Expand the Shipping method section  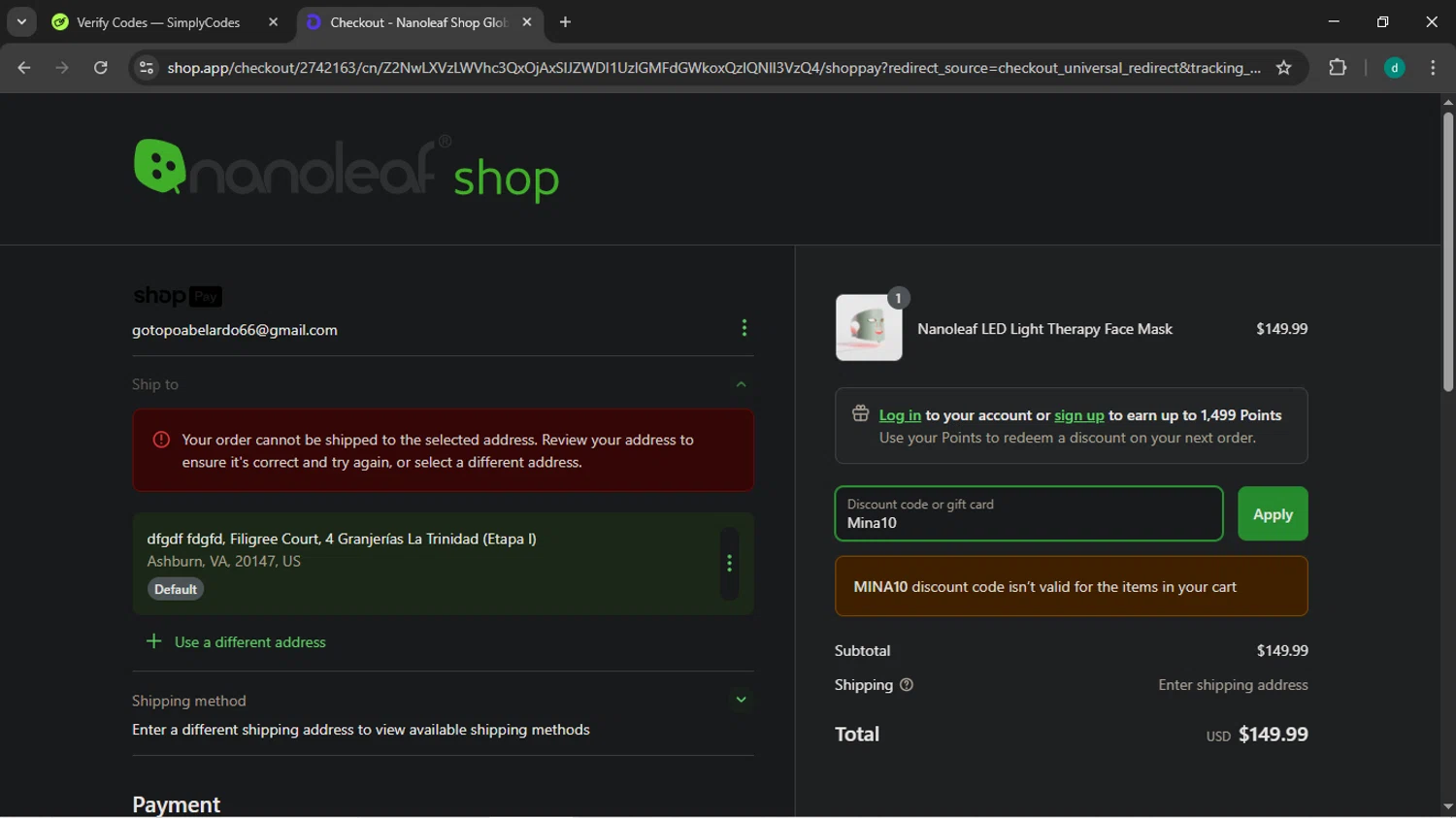coord(741,700)
